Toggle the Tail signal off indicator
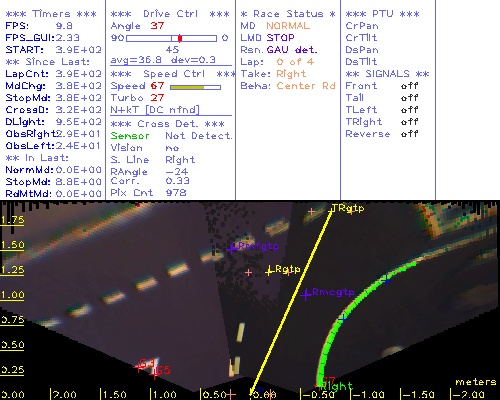Viewport: 500px width, 400px height. pos(409,98)
